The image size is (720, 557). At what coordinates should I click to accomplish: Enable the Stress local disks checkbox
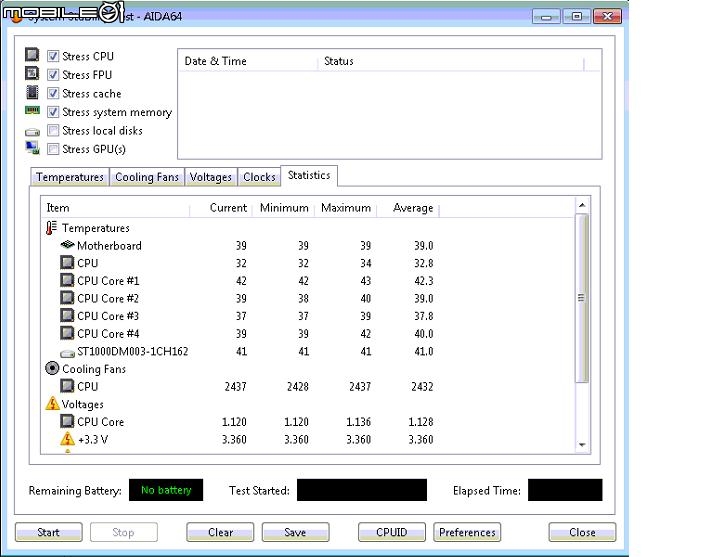[53, 130]
